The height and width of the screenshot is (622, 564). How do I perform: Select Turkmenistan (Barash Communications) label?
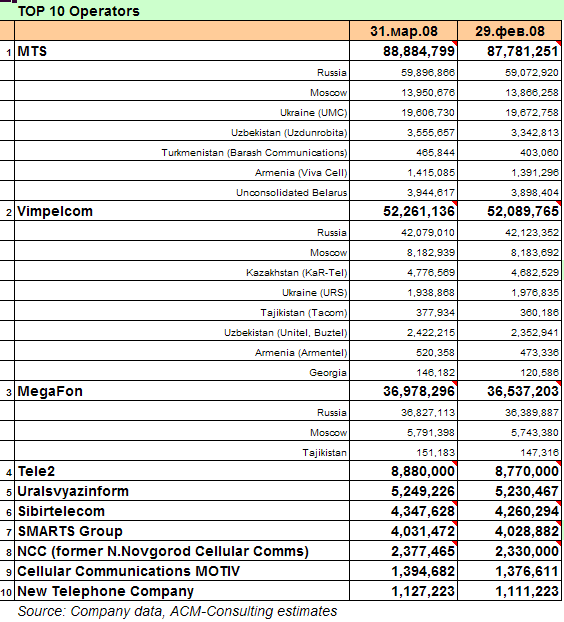(254, 153)
